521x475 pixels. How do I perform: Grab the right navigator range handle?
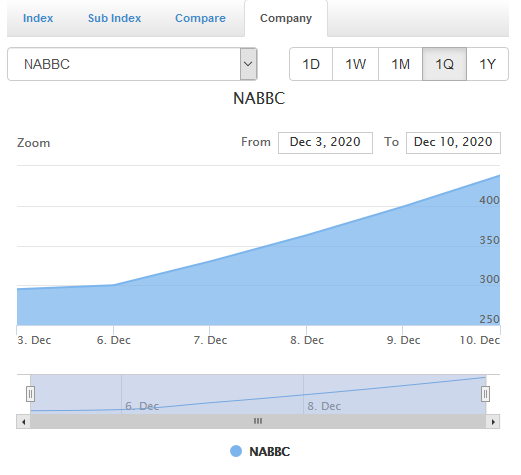(485, 394)
